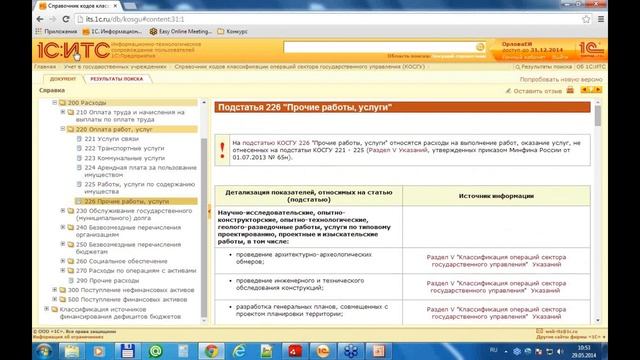Open the Раздел V Указаний link in notice
The image size is (640, 360).
(398, 150)
